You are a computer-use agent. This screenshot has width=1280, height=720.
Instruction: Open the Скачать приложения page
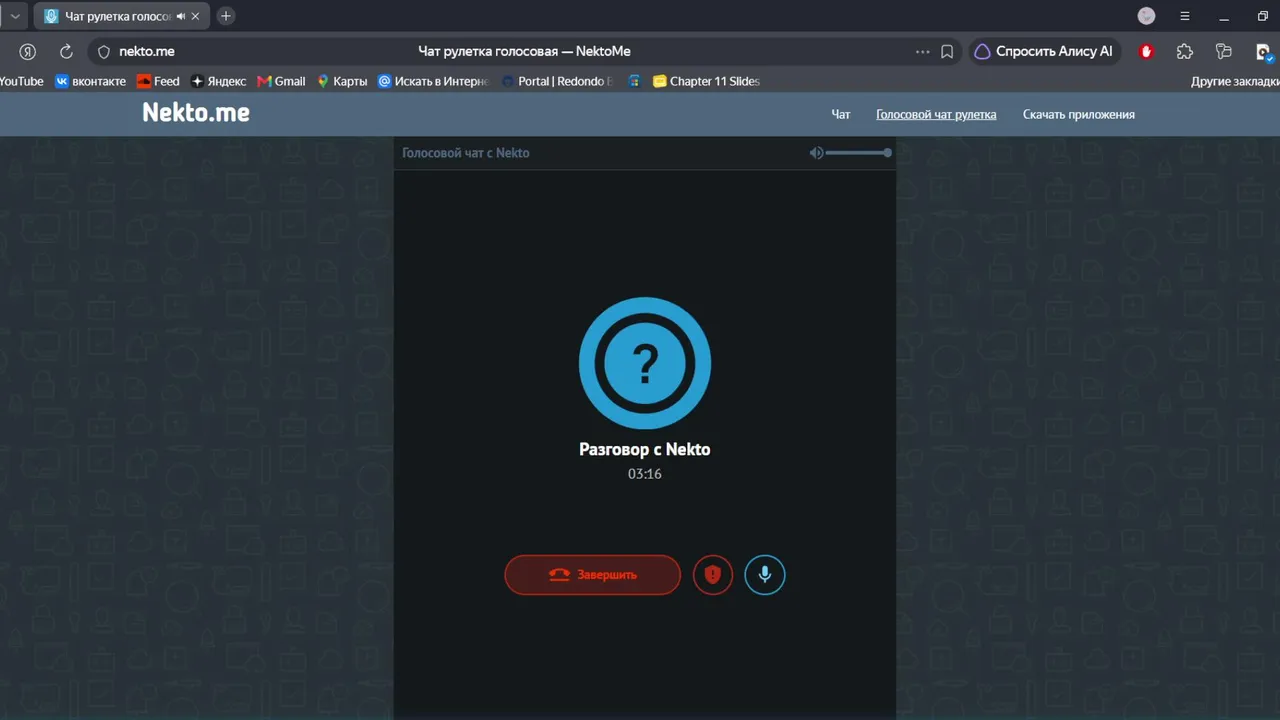(1079, 114)
